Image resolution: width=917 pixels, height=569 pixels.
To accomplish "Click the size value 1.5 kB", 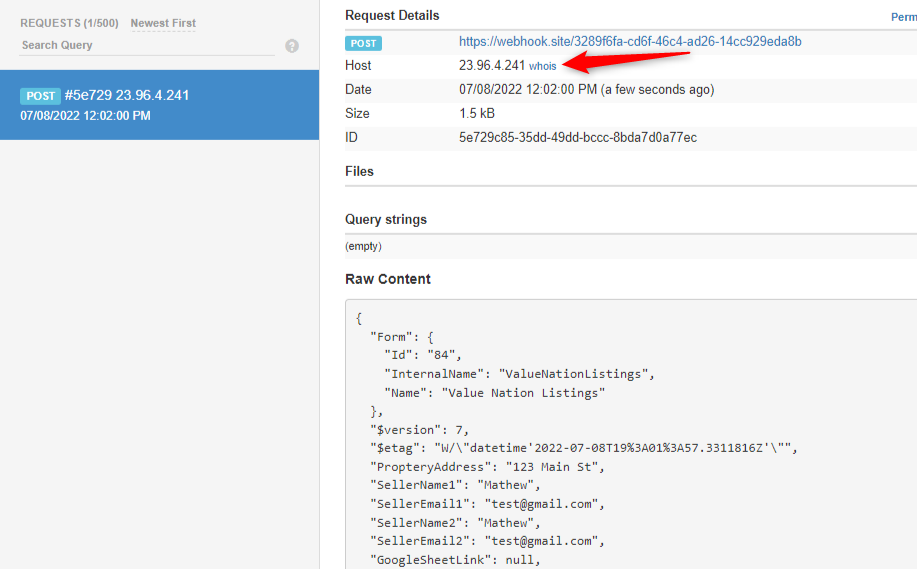I will click(477, 113).
